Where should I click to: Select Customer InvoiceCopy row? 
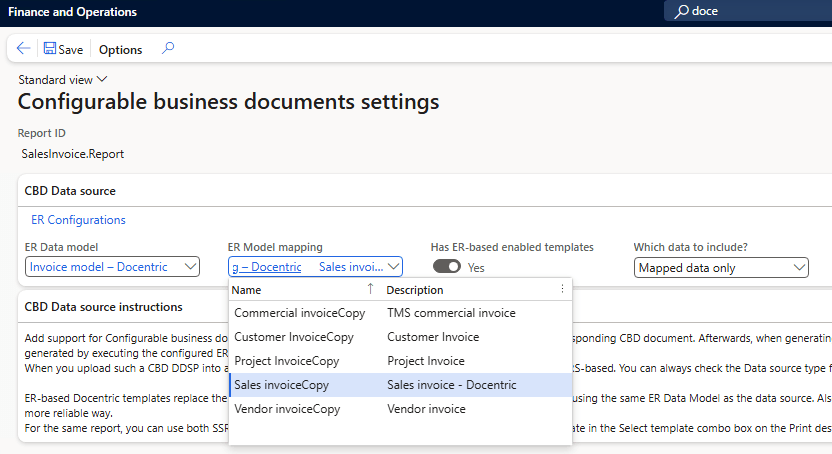[293, 337]
